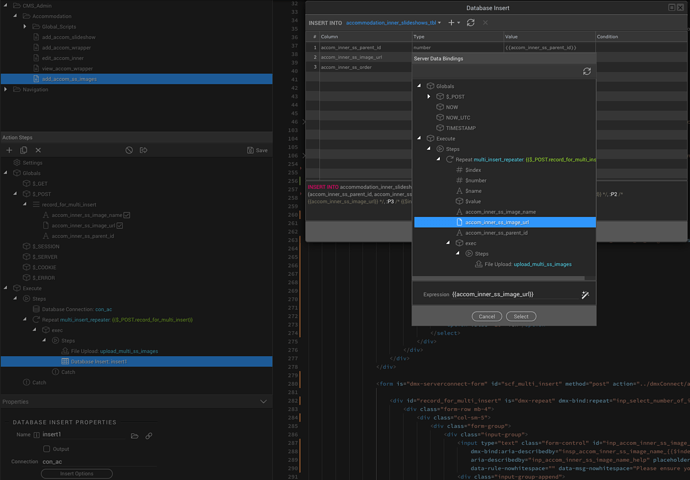Select Database Insert: insert1 step
This screenshot has width=690, height=480.
coord(136,361)
